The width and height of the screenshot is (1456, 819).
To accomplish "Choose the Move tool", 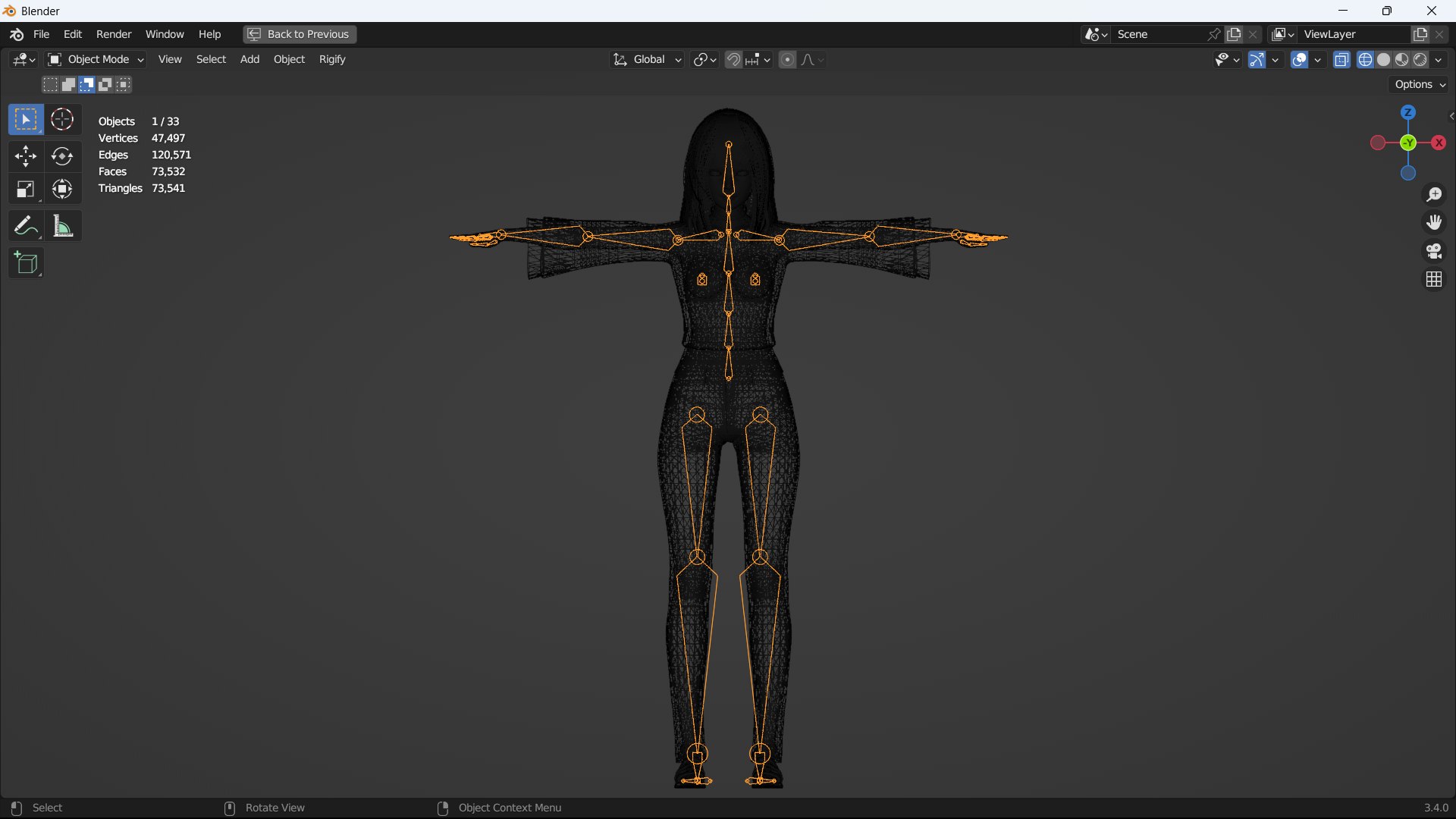I will [x=26, y=156].
